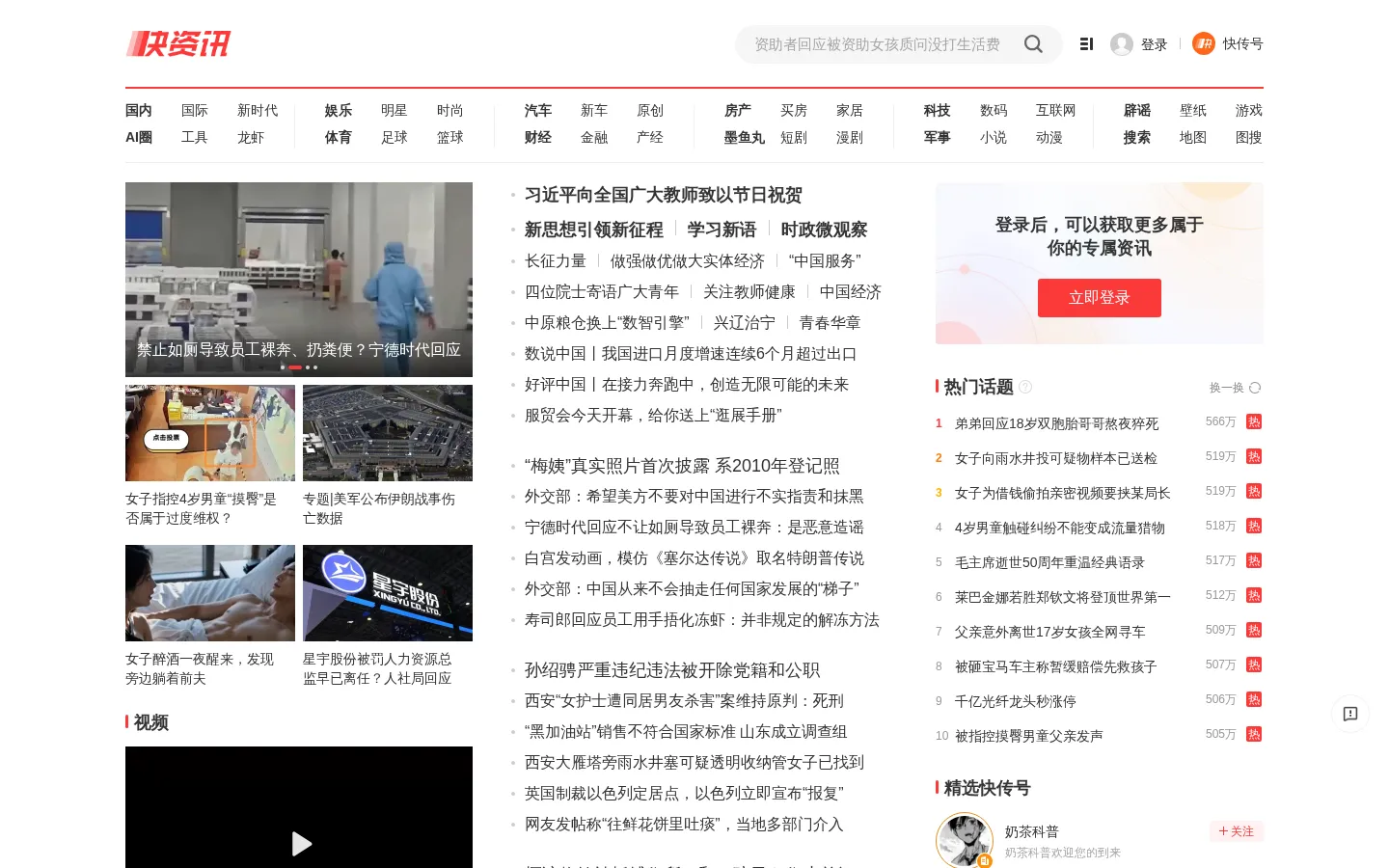Viewport: 1389px width, 868px height.
Task: Open the 地图 link
Action: pos(1193,138)
